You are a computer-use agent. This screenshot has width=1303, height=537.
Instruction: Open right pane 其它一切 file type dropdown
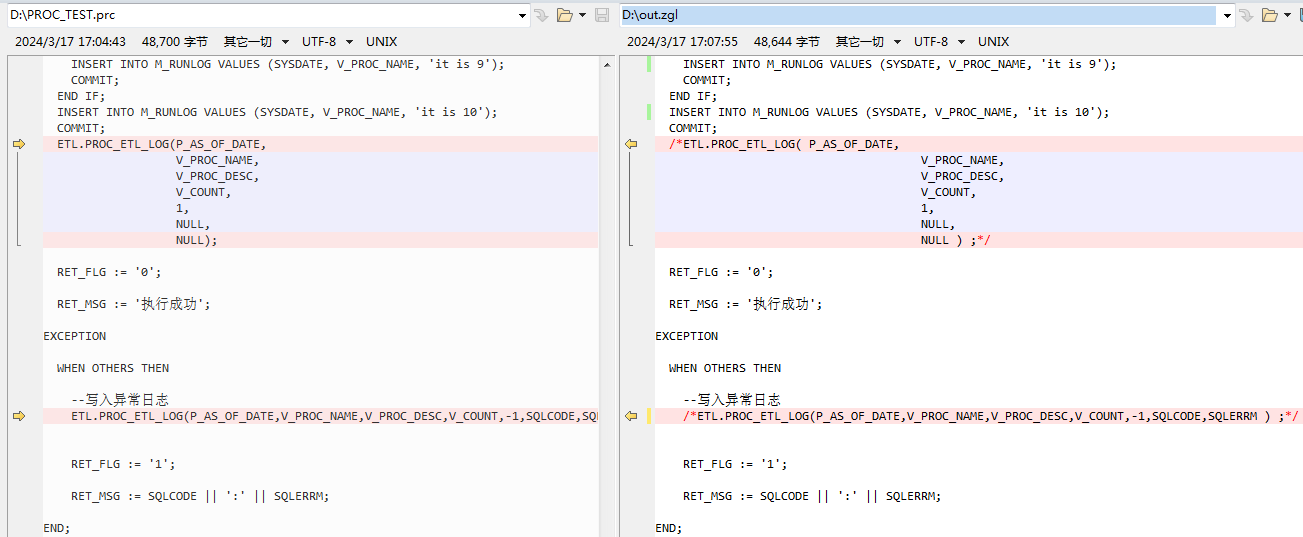coord(868,41)
